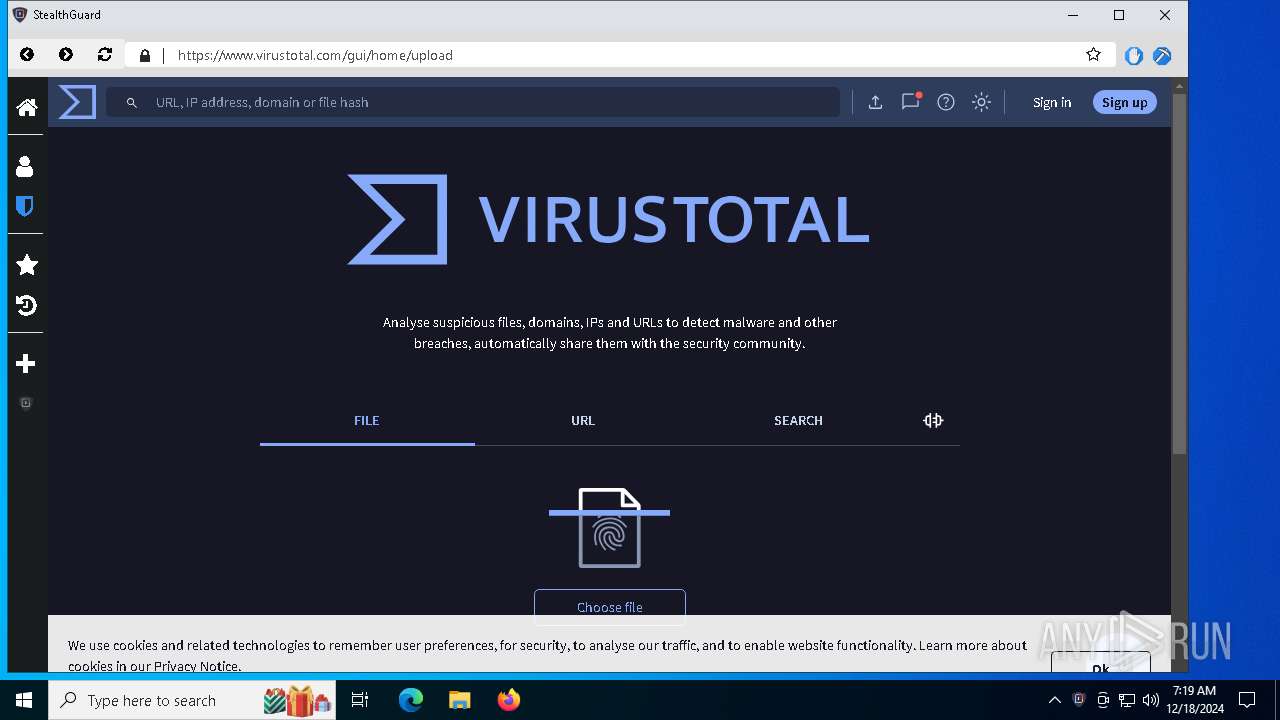Click the browser address bar URL
Screen dimensions: 1280x720
(x=315, y=56)
